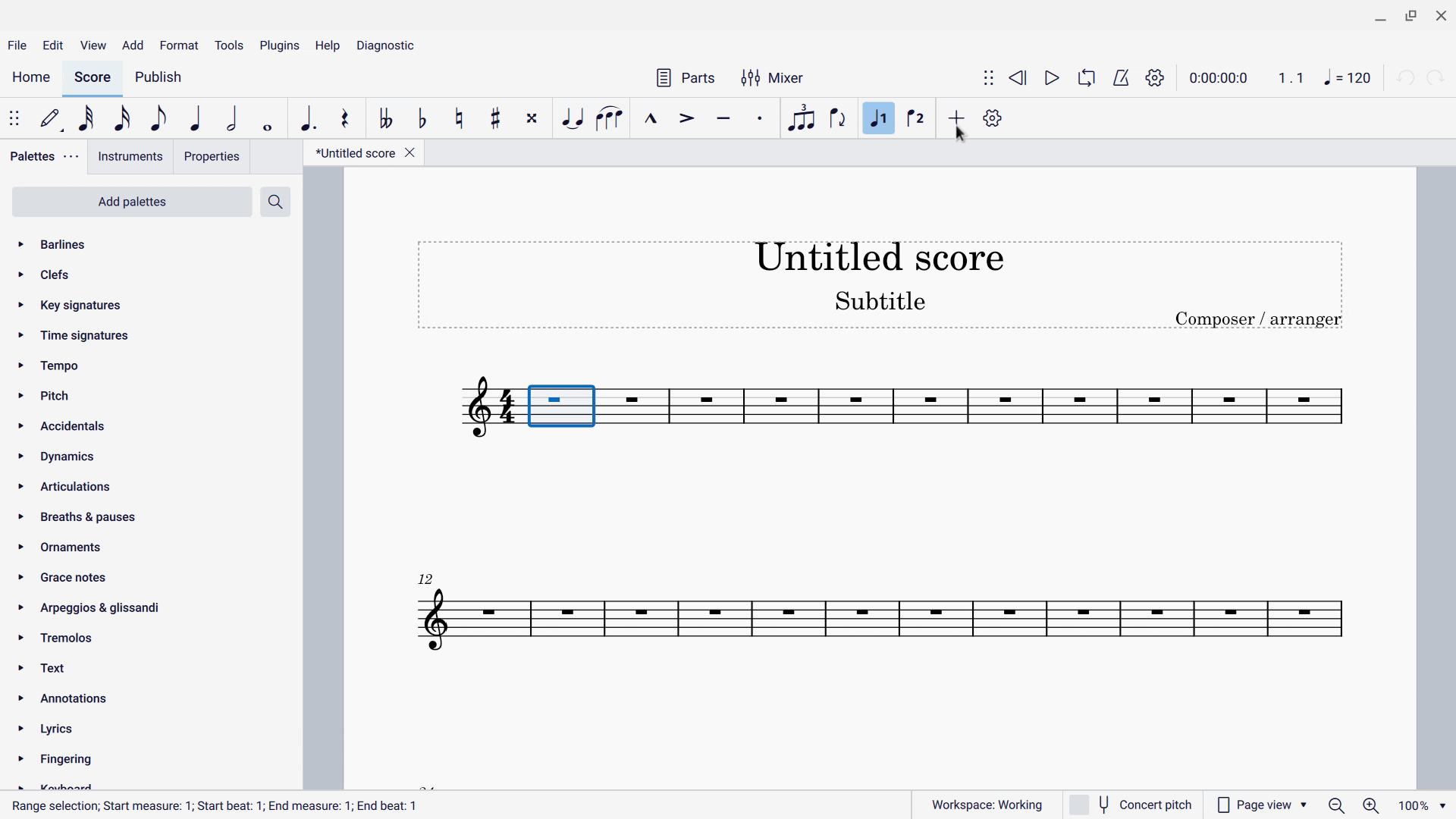The width and height of the screenshot is (1456, 819).
Task: Click the plus icon in the note toolbar
Action: coord(957,118)
